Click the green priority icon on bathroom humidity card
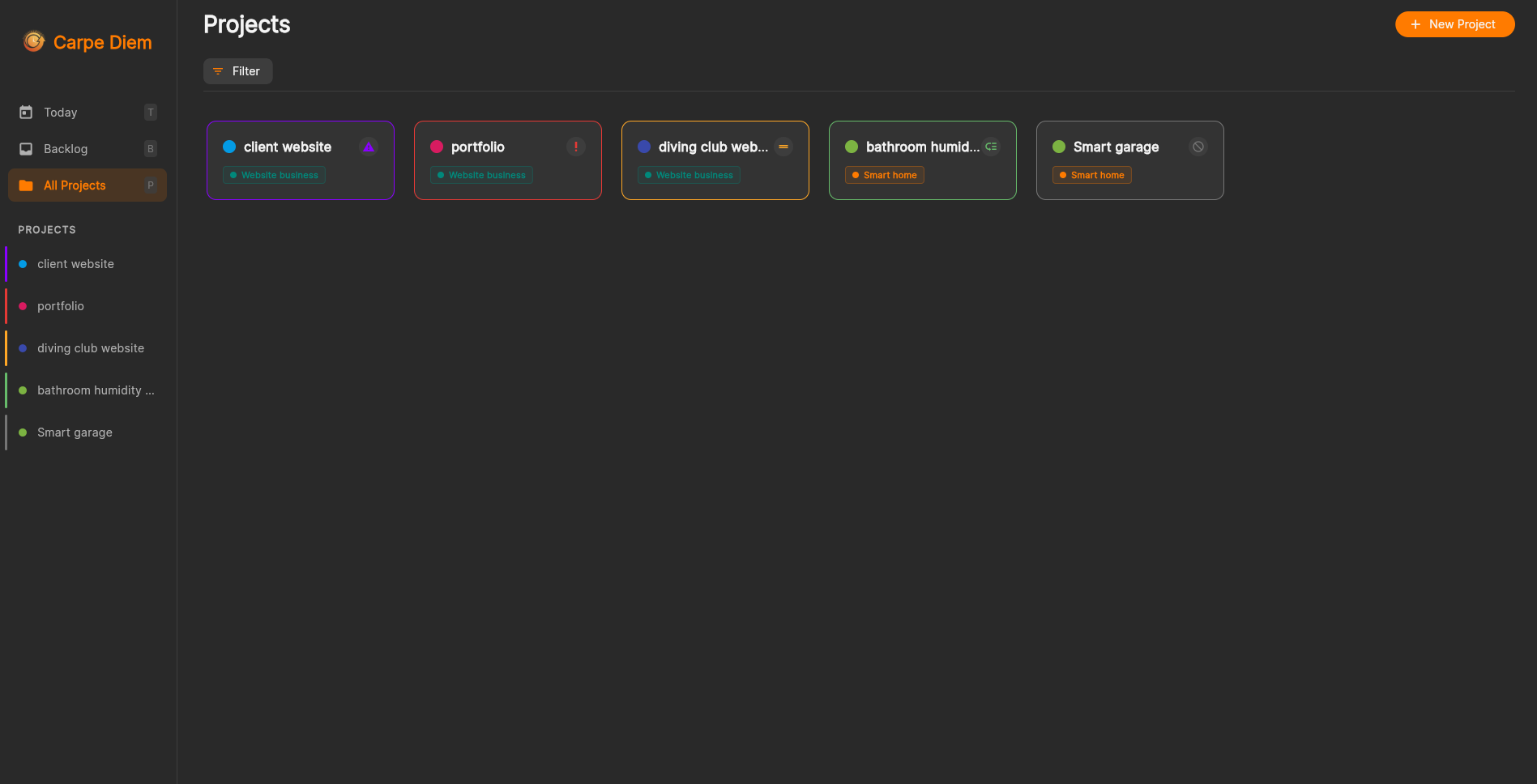The height and width of the screenshot is (784, 1537). [x=991, y=147]
